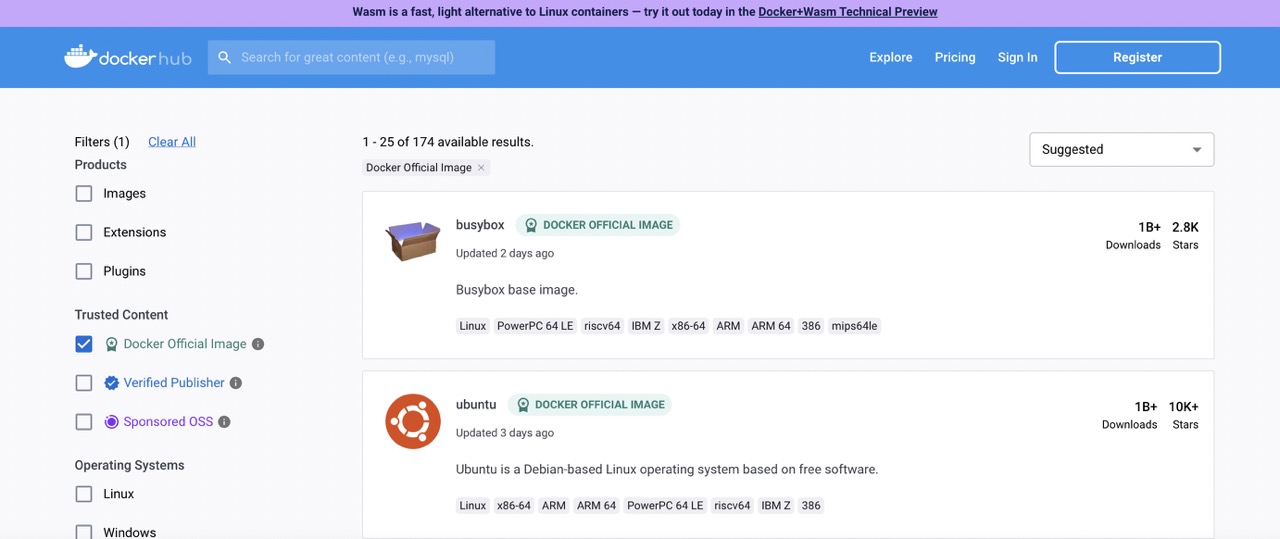Click the busybox box image icon

click(413, 241)
